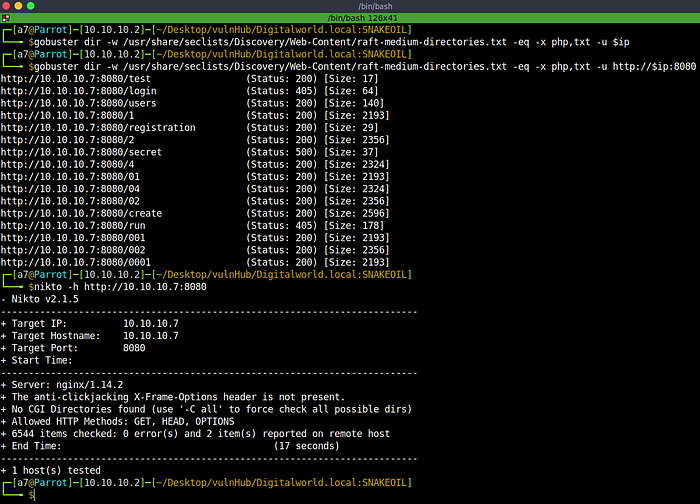
Task: Open the 10.10.10.7:8080/login URL
Action: click(x=79, y=91)
